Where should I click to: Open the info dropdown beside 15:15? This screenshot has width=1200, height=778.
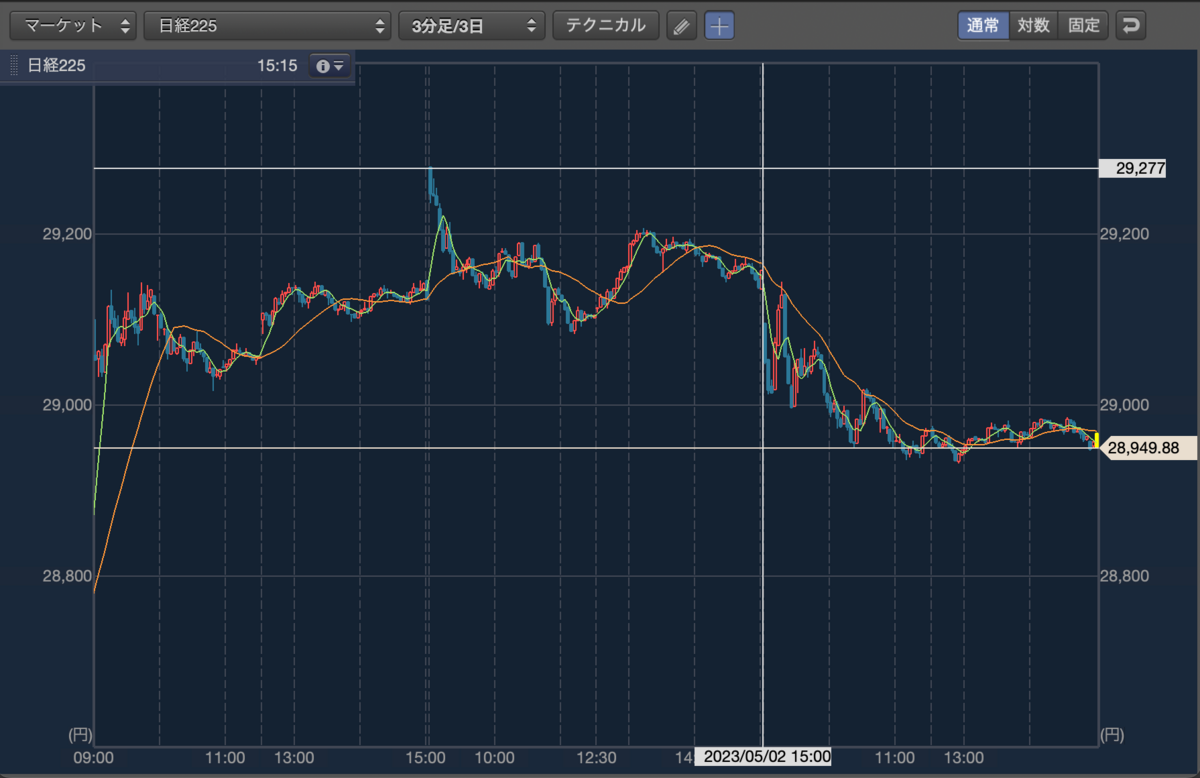(x=330, y=66)
